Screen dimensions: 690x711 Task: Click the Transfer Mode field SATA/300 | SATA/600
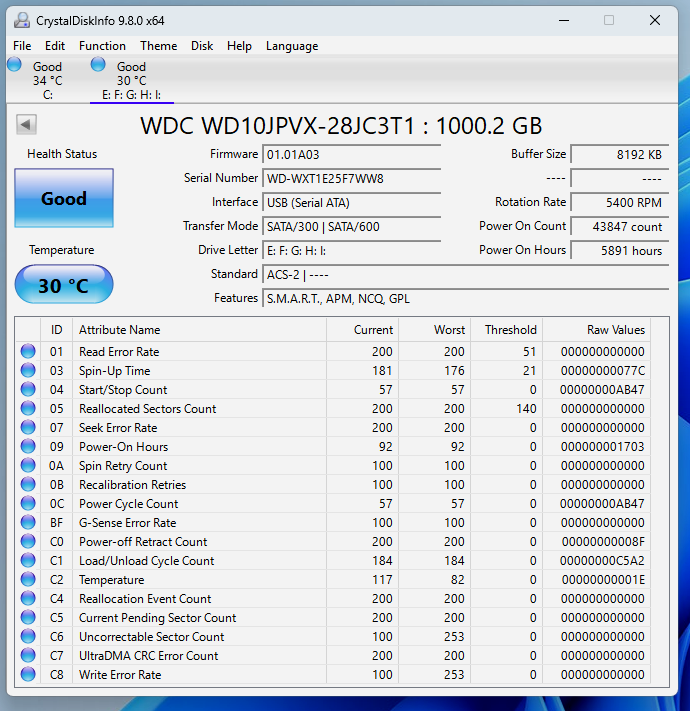(x=352, y=226)
